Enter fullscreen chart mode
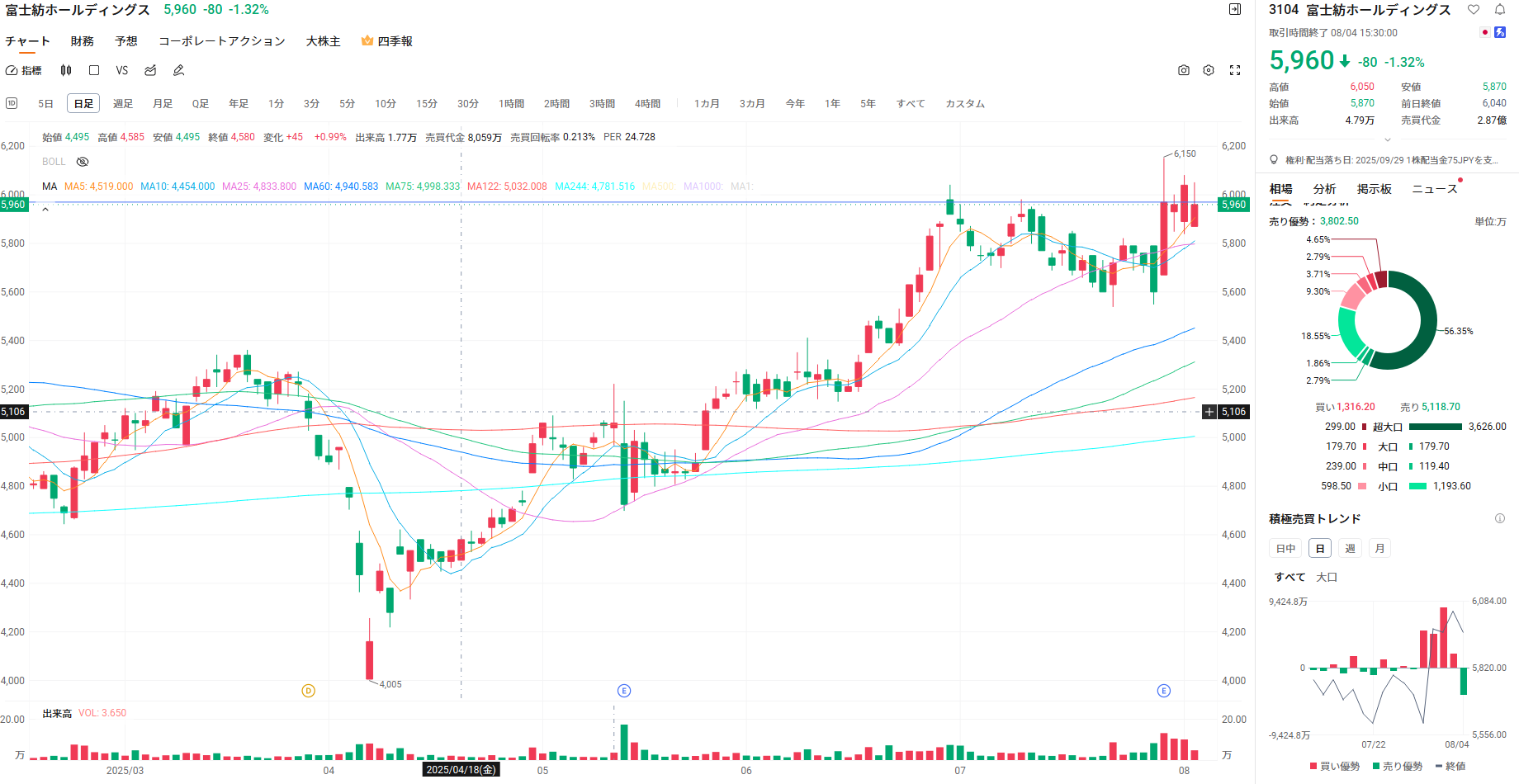 (x=1235, y=71)
